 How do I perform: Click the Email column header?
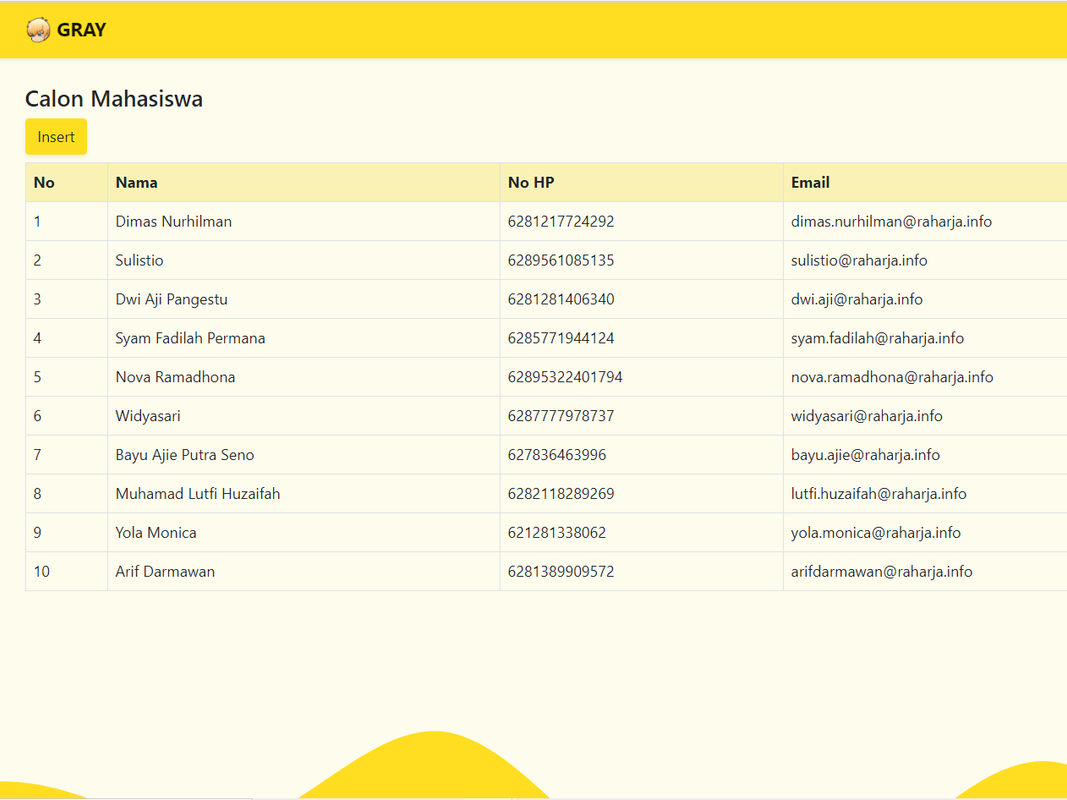pyautogui.click(x=925, y=182)
